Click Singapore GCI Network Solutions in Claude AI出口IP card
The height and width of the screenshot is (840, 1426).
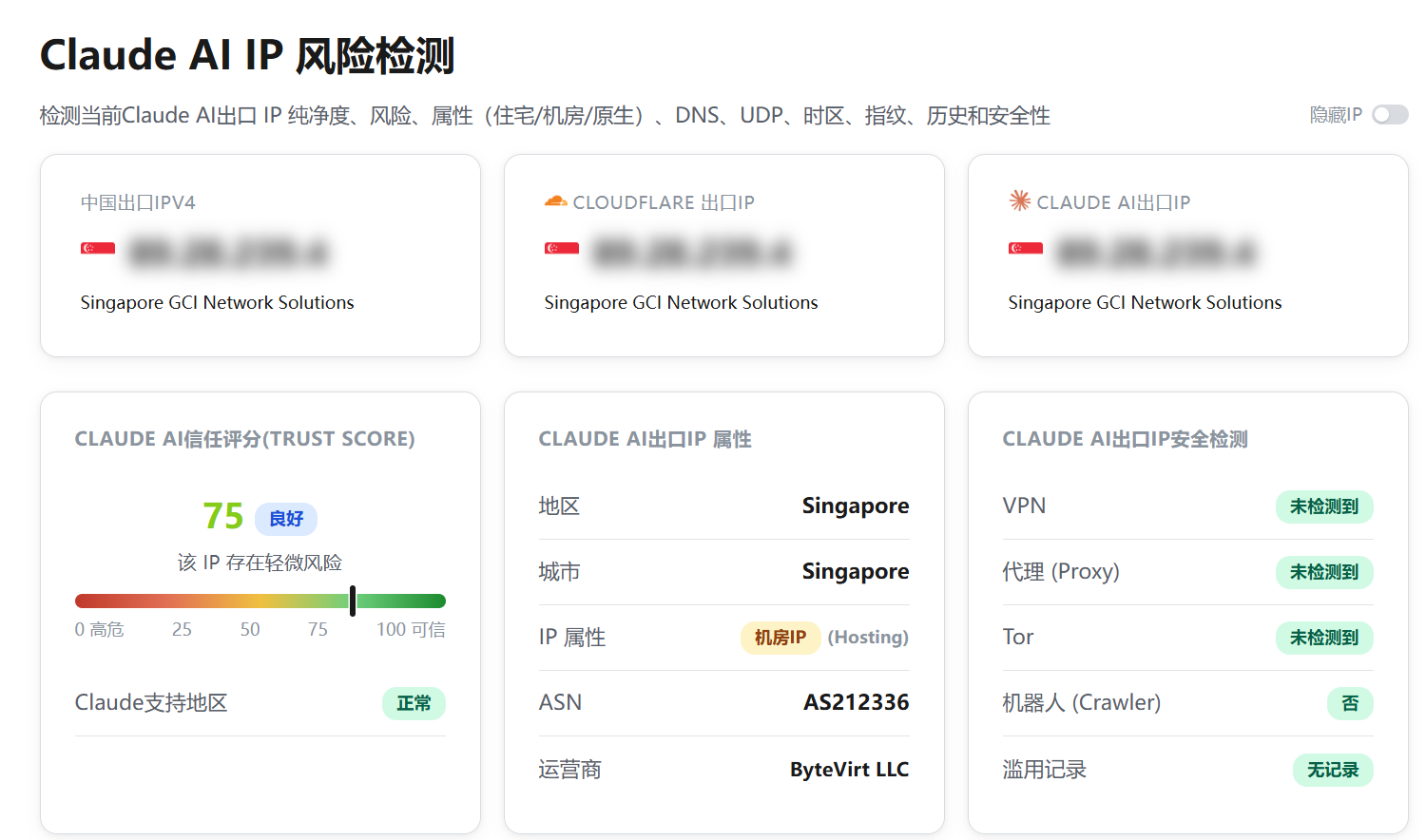pos(1146,302)
